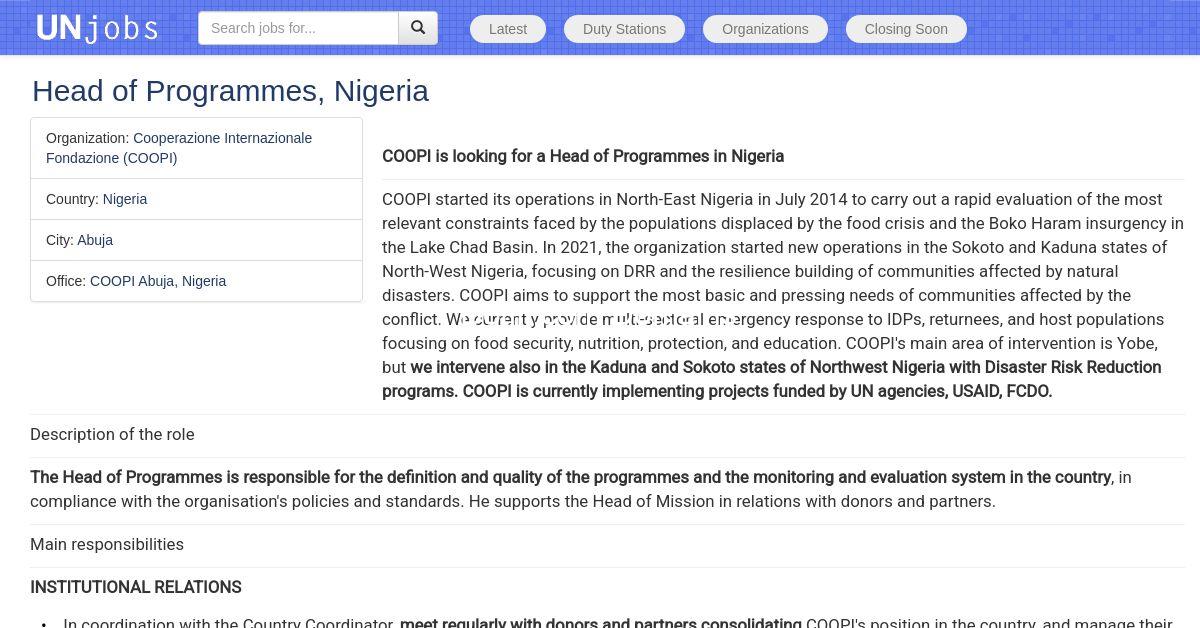Click the 'Organization:' label in sidebar
1200x628 pixels.
[x=87, y=139]
